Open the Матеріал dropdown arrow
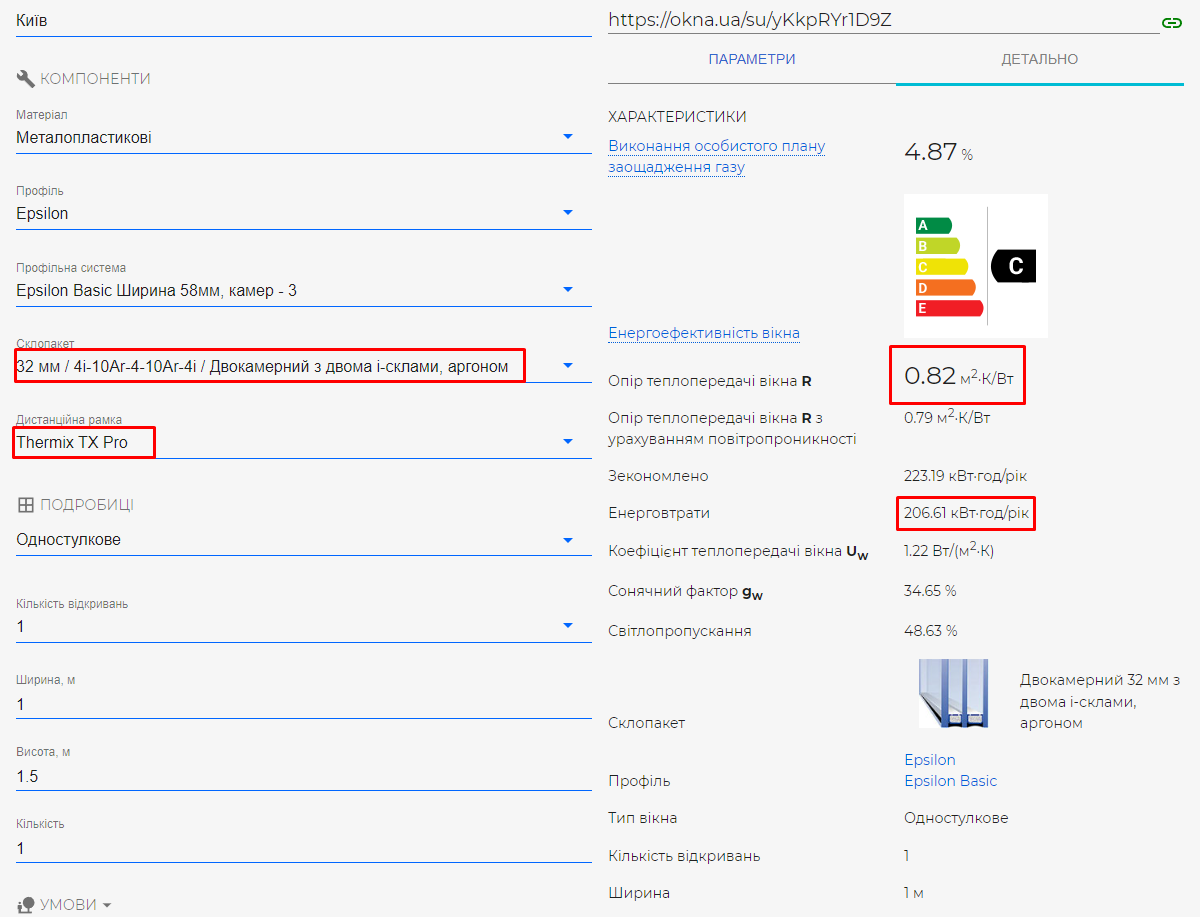The image size is (1200, 917). point(568,136)
